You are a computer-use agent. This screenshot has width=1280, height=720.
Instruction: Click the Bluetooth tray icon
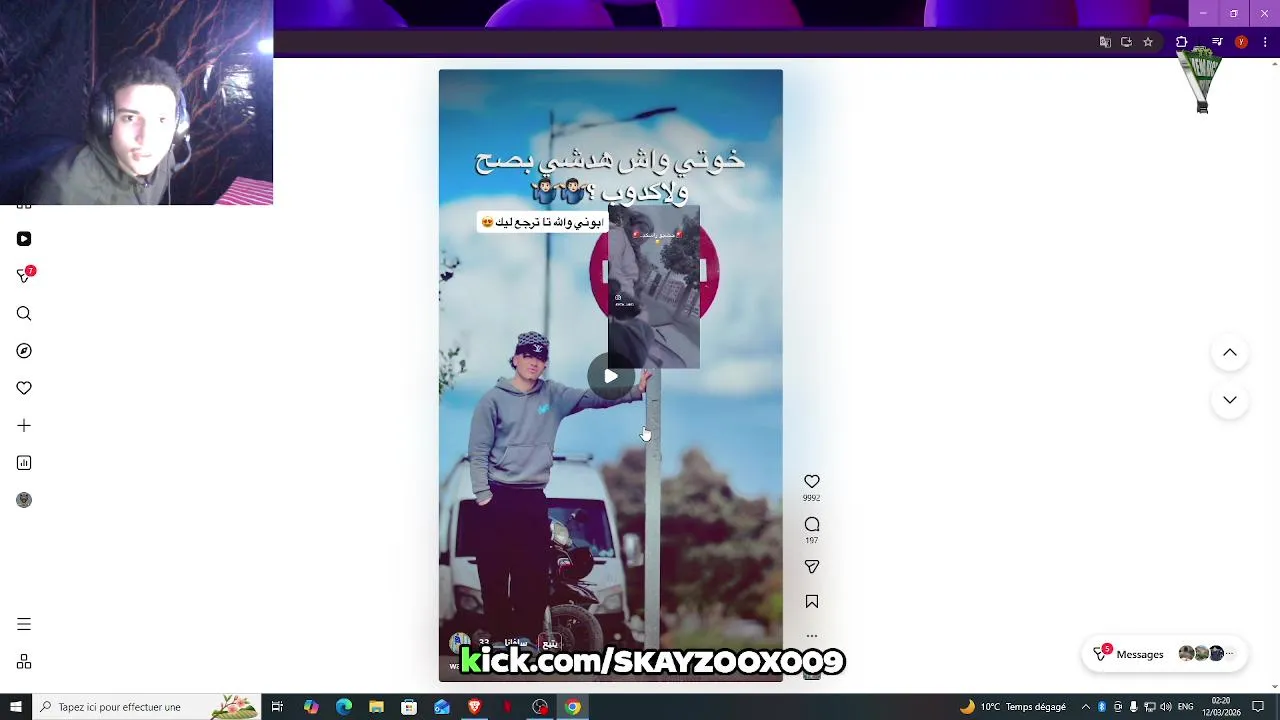point(1102,707)
